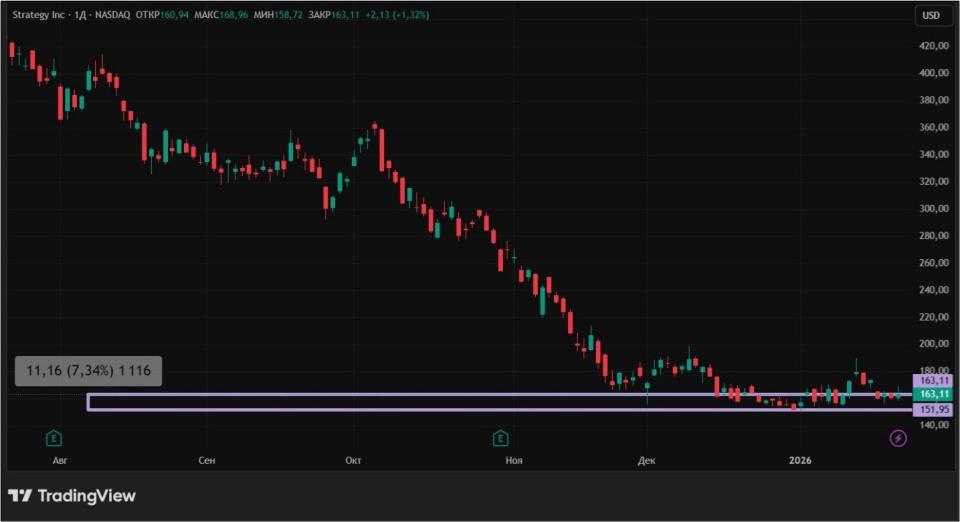The image size is (960, 522).
Task: Click the earnings icon near November
Action: [x=499, y=438]
